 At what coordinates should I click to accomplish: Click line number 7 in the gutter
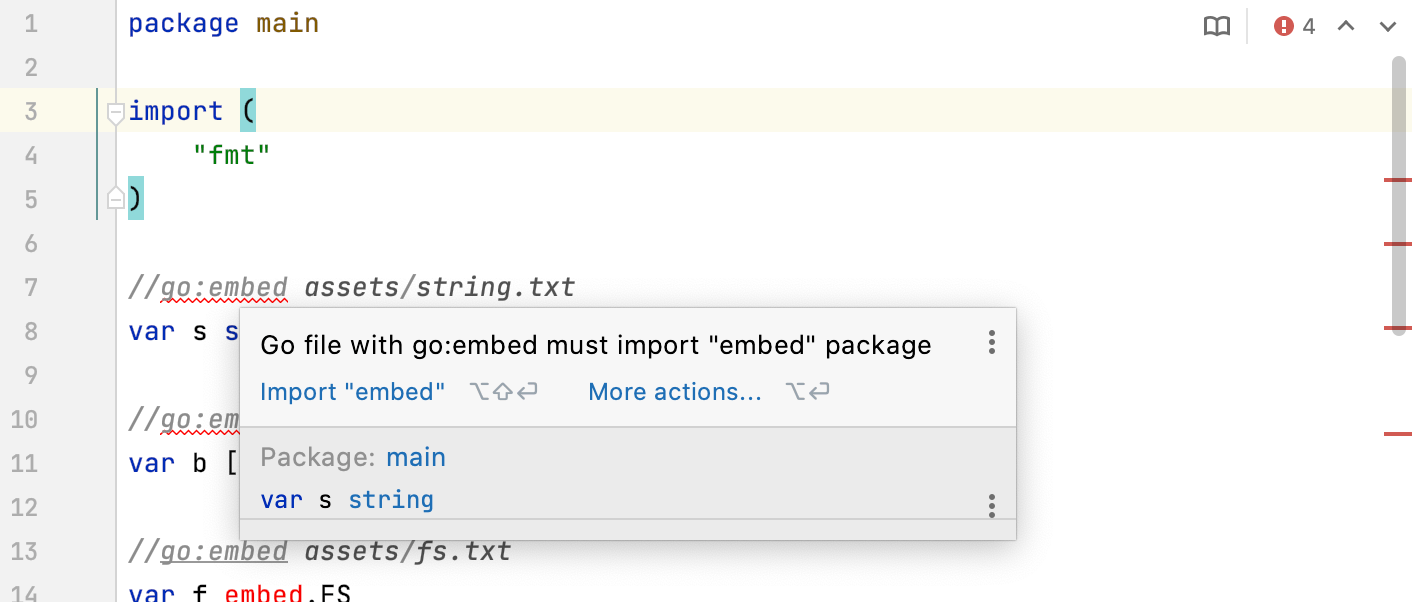click(x=30, y=287)
